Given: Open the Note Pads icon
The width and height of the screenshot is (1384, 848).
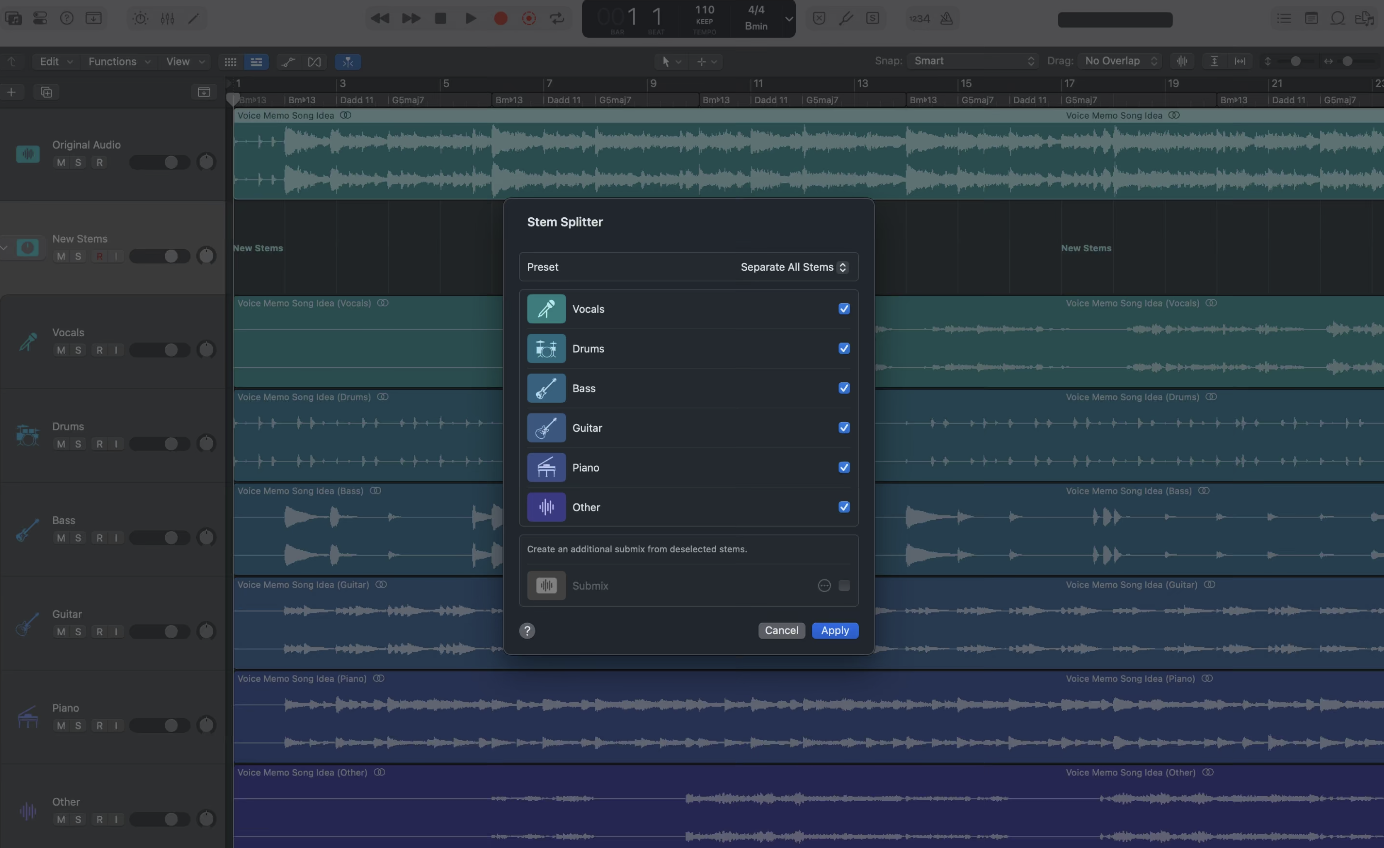Looking at the screenshot, I should coord(1311,18).
